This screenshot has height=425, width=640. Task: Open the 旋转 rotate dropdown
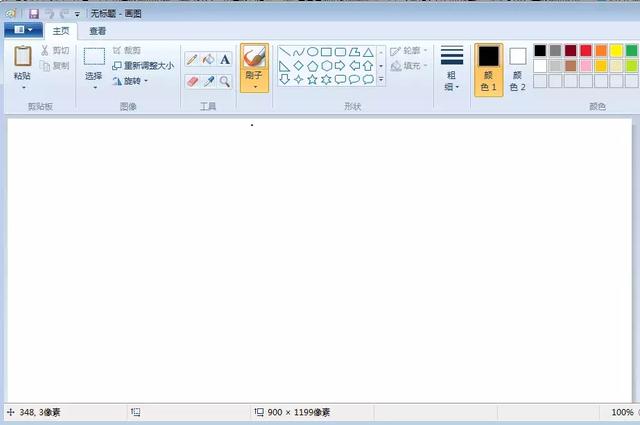131,81
